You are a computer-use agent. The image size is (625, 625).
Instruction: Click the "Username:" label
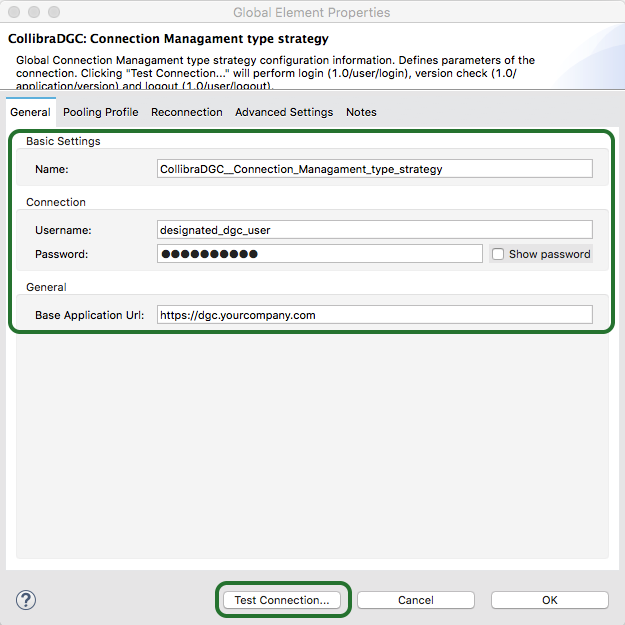(x=63, y=230)
